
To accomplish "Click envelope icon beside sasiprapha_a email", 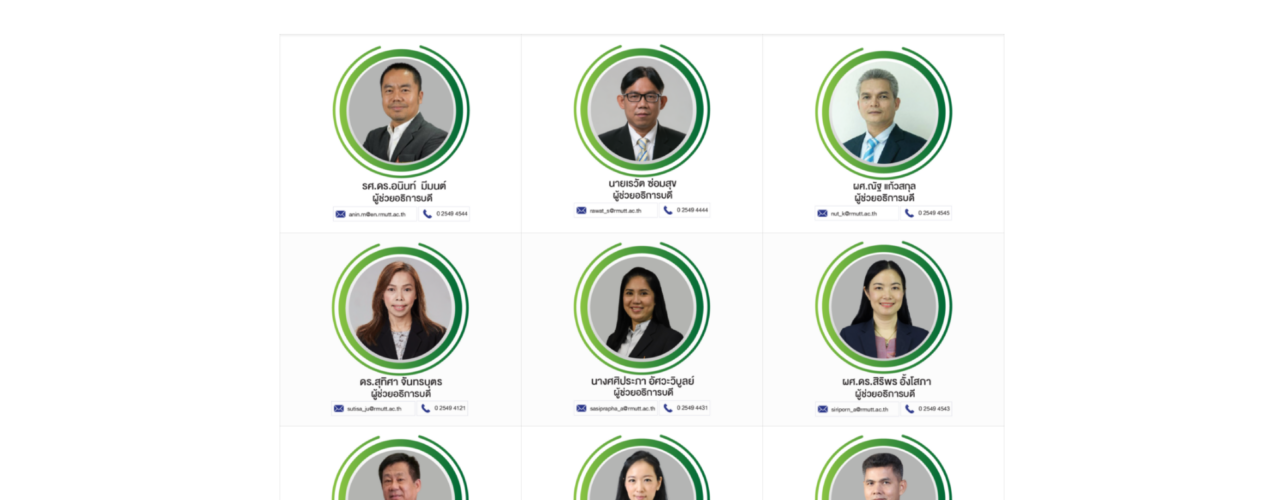I will pos(581,408).
